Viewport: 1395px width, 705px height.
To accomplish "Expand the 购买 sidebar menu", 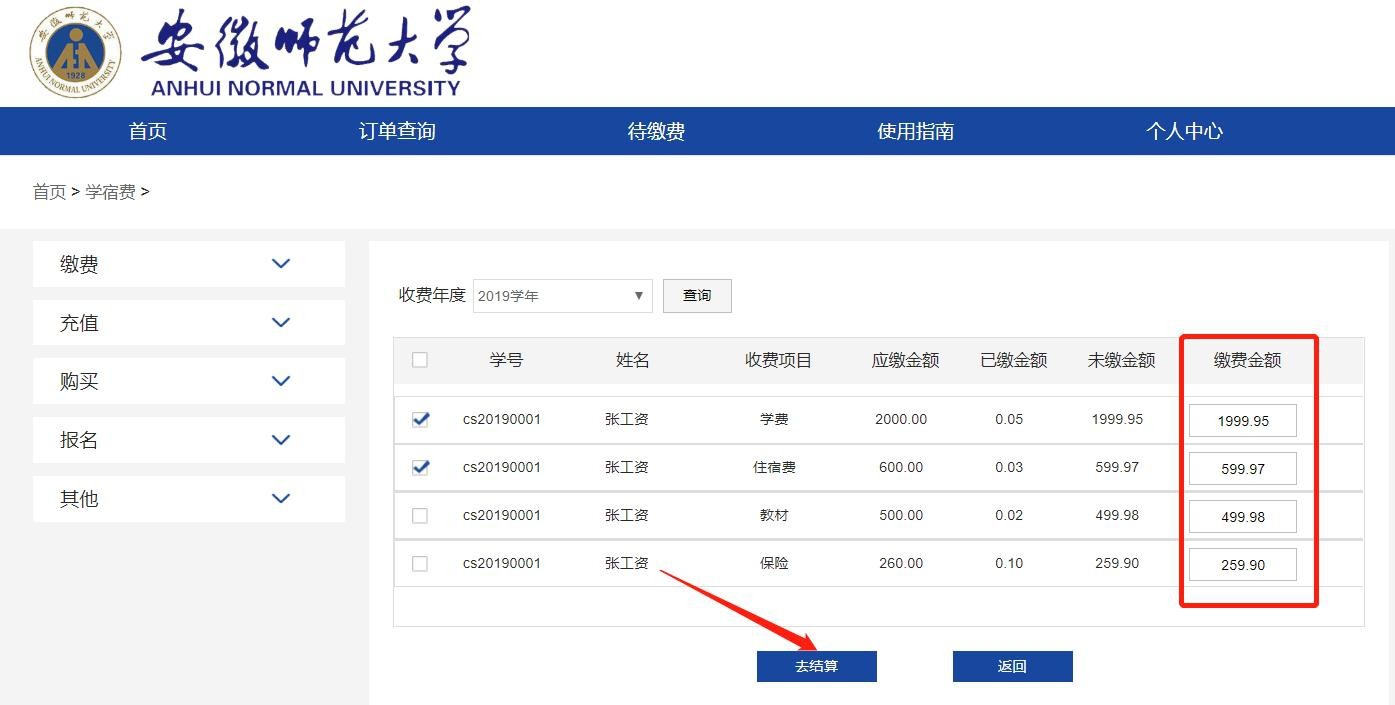I will pos(281,381).
